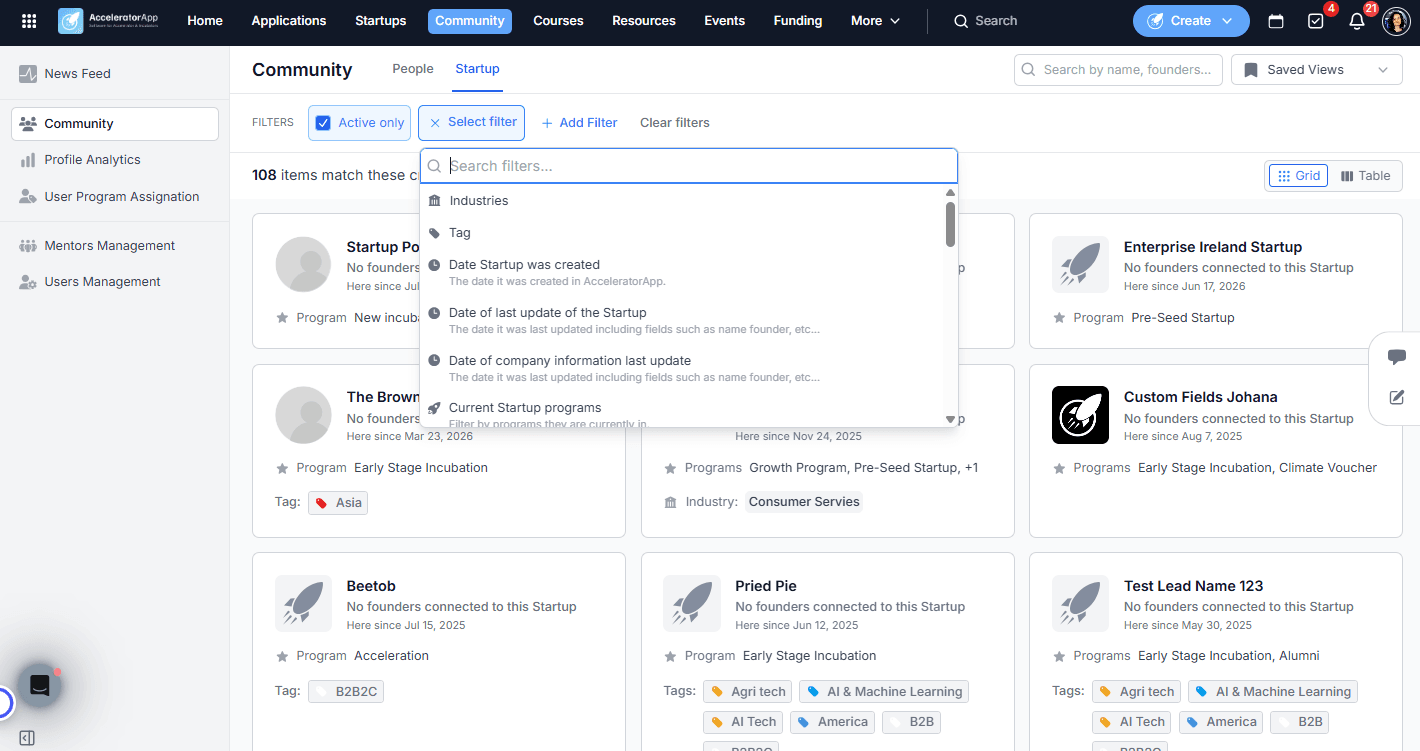Open the tasks checklist icon with badge
The height and width of the screenshot is (751, 1420).
[1316, 21]
